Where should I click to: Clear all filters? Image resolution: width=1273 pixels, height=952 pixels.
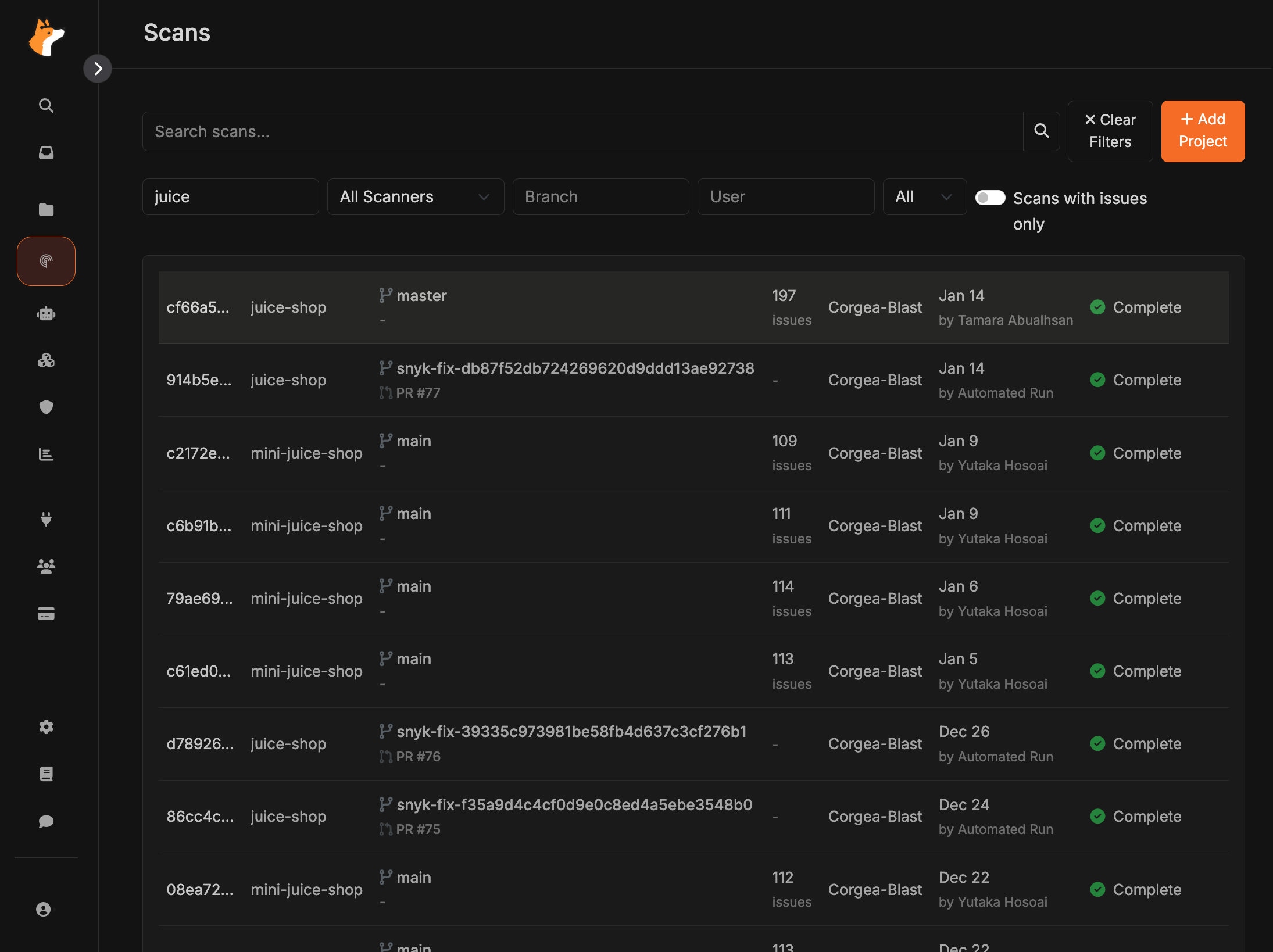coord(1110,131)
